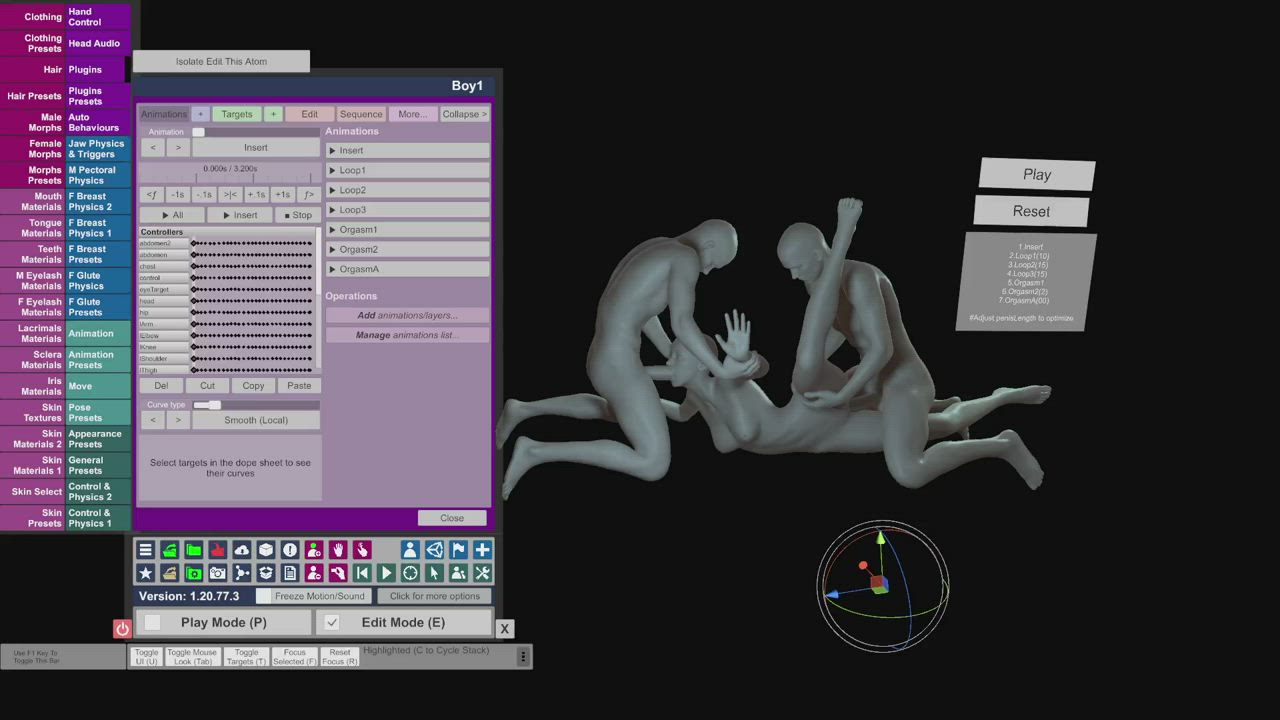1280x720 pixels.
Task: Select the cursor arrow icon
Action: coord(434,573)
